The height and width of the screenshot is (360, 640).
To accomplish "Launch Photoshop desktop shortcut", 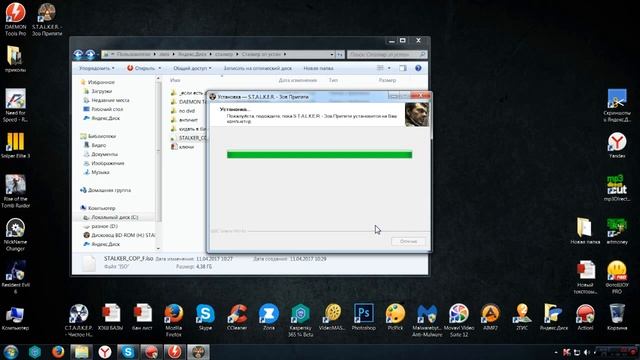I will pos(364,317).
